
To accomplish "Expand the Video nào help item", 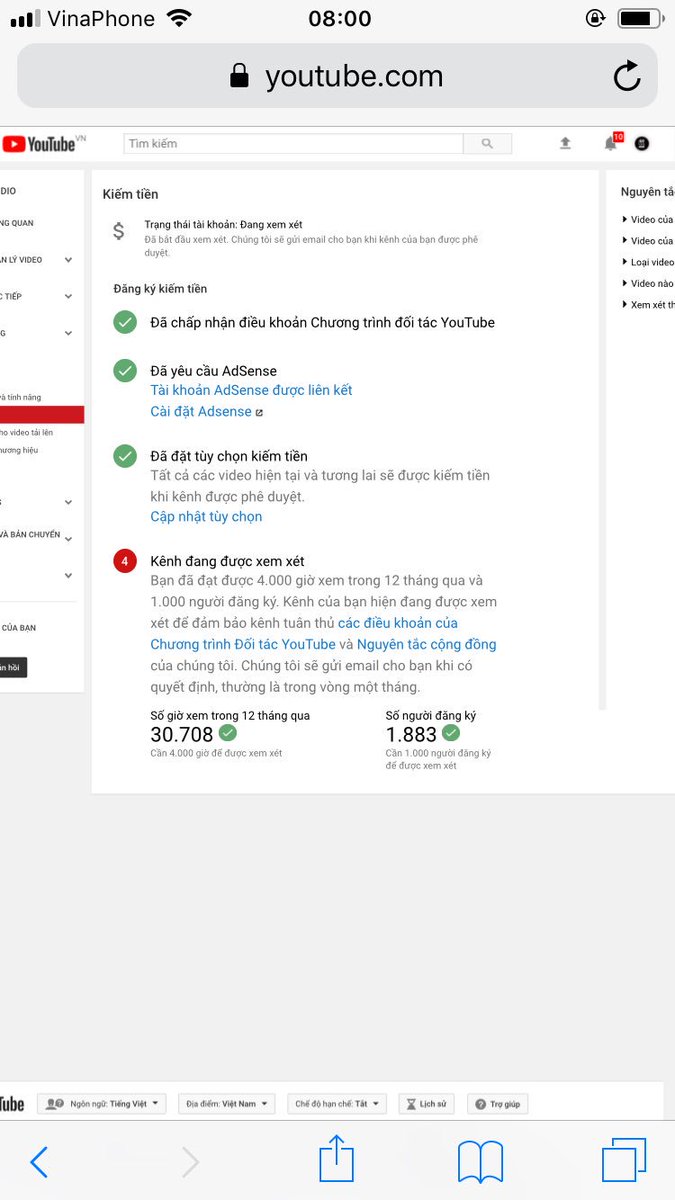I will (647, 283).
